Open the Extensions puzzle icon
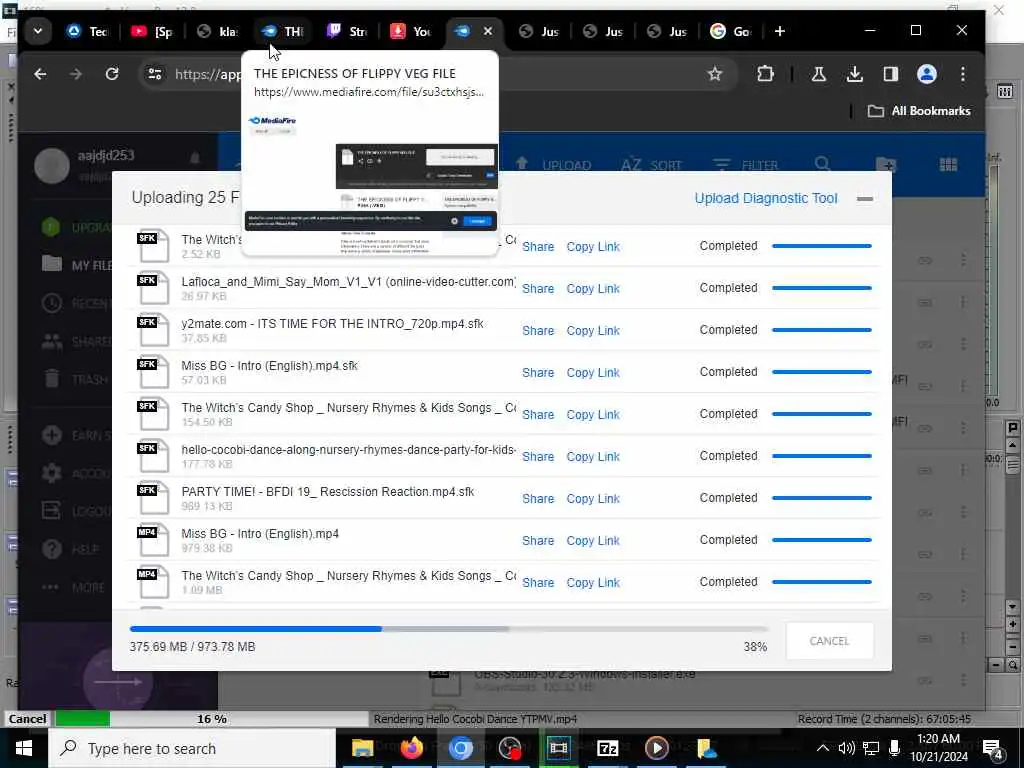1024x768 pixels. point(765,74)
